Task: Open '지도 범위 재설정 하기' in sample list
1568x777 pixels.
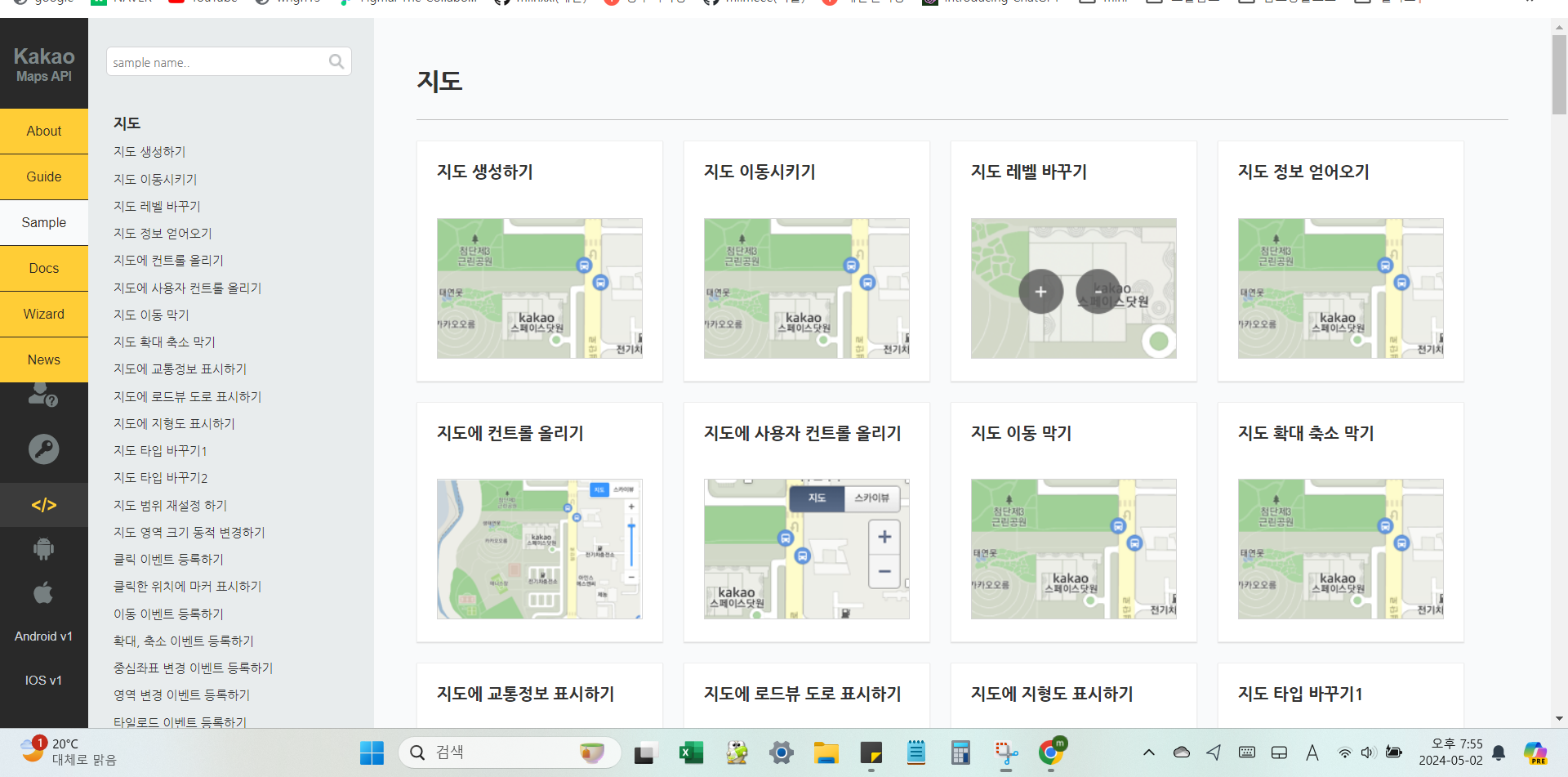Action: [170, 505]
